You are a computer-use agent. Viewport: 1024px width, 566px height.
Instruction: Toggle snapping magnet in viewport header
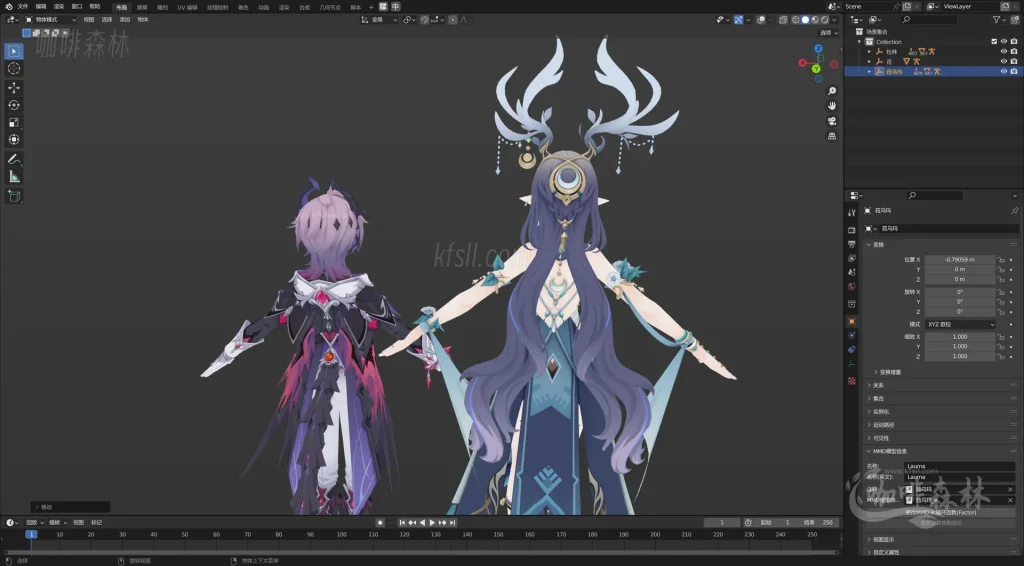tap(424, 20)
